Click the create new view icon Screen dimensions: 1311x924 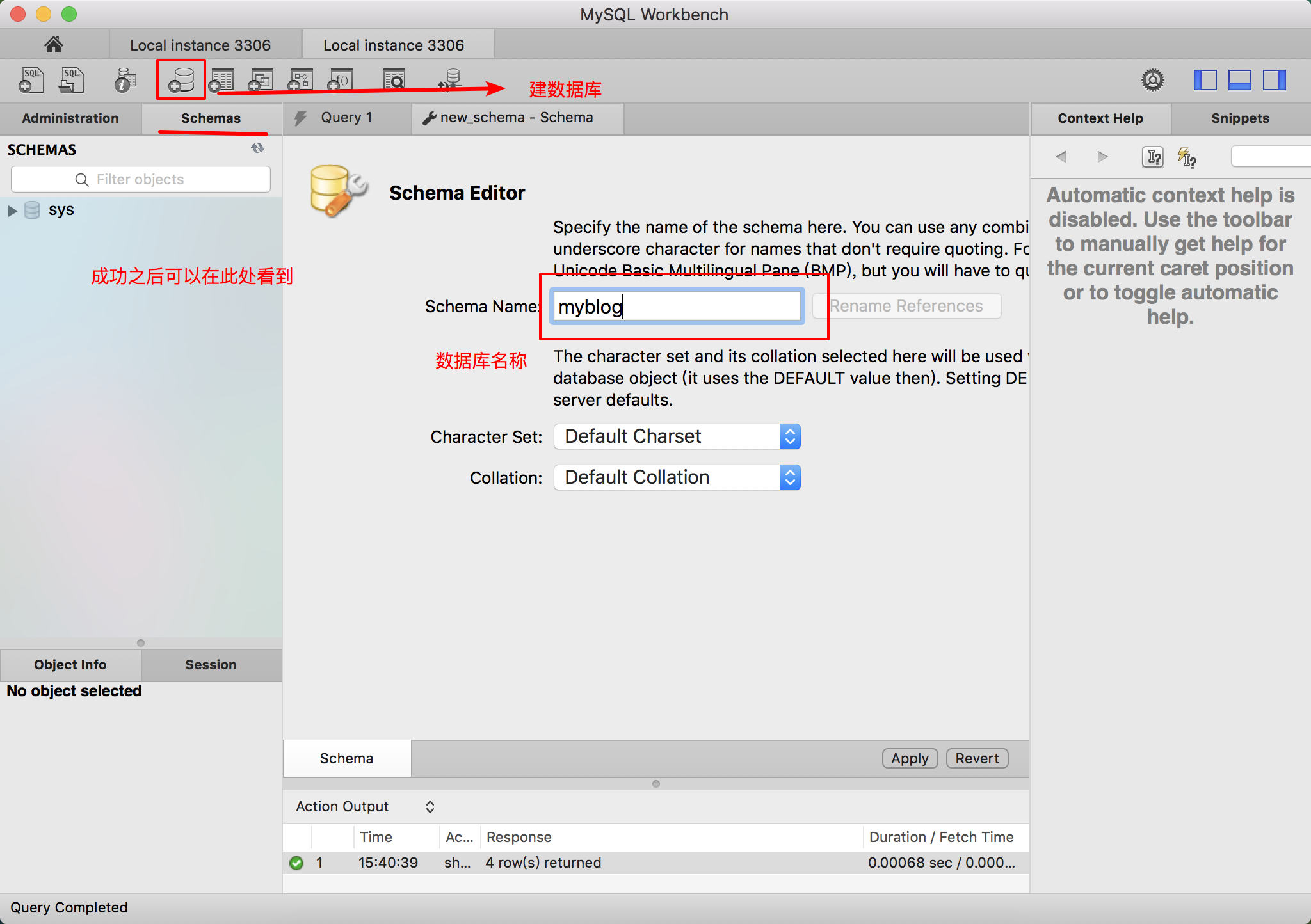click(261, 80)
